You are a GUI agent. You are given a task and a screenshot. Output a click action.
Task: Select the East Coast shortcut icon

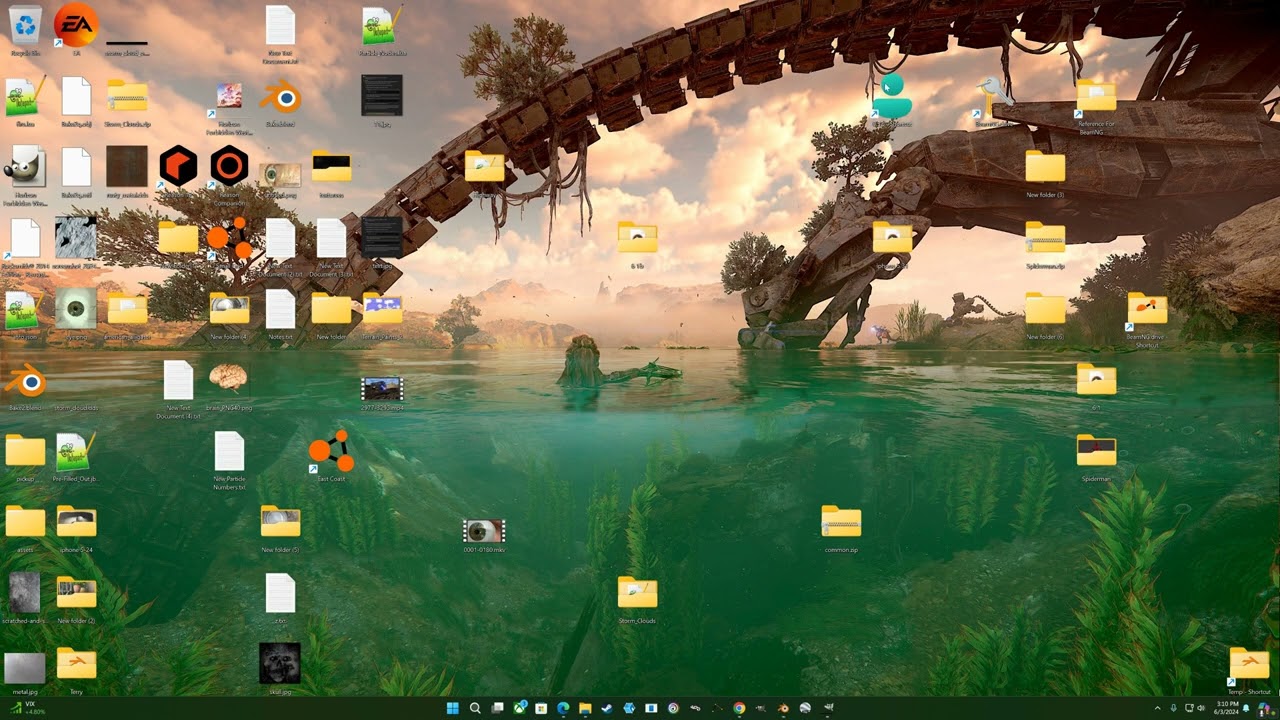(331, 452)
